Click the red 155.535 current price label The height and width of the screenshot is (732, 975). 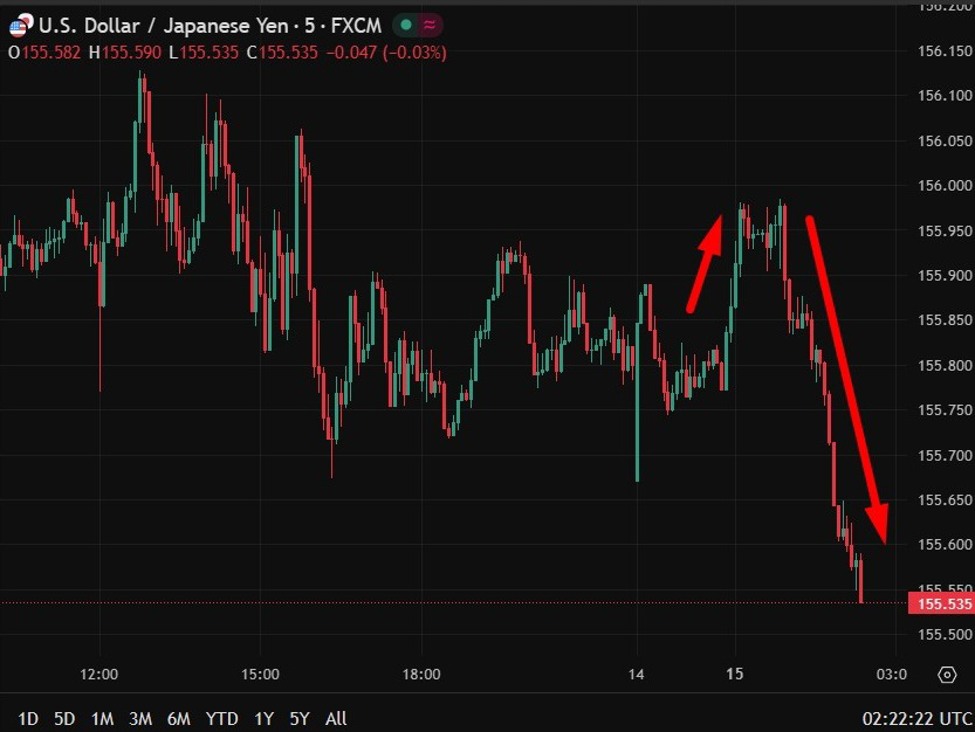click(x=939, y=604)
